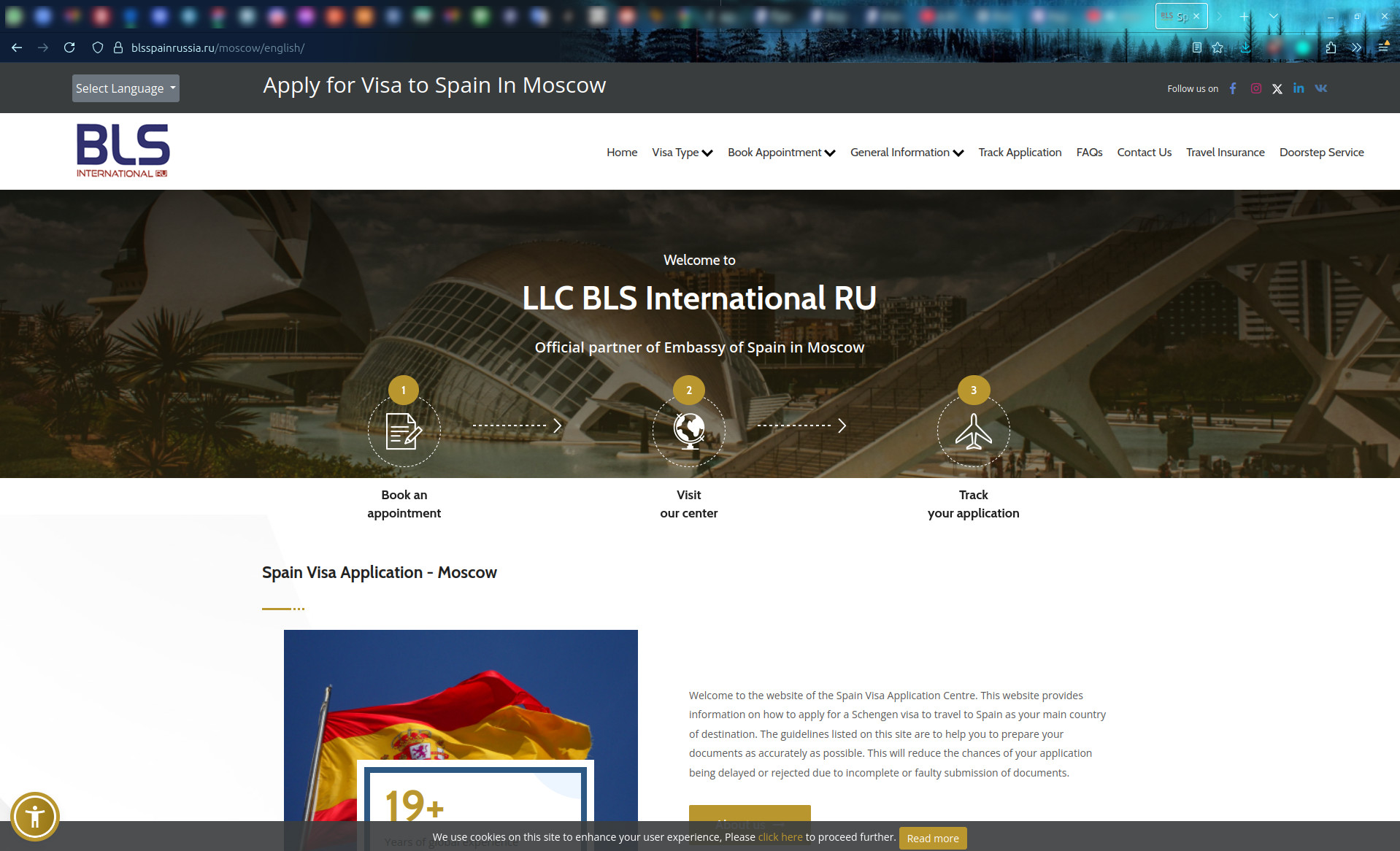Open the LinkedIn social icon
Image resolution: width=1400 pixels, height=851 pixels.
[1299, 88]
